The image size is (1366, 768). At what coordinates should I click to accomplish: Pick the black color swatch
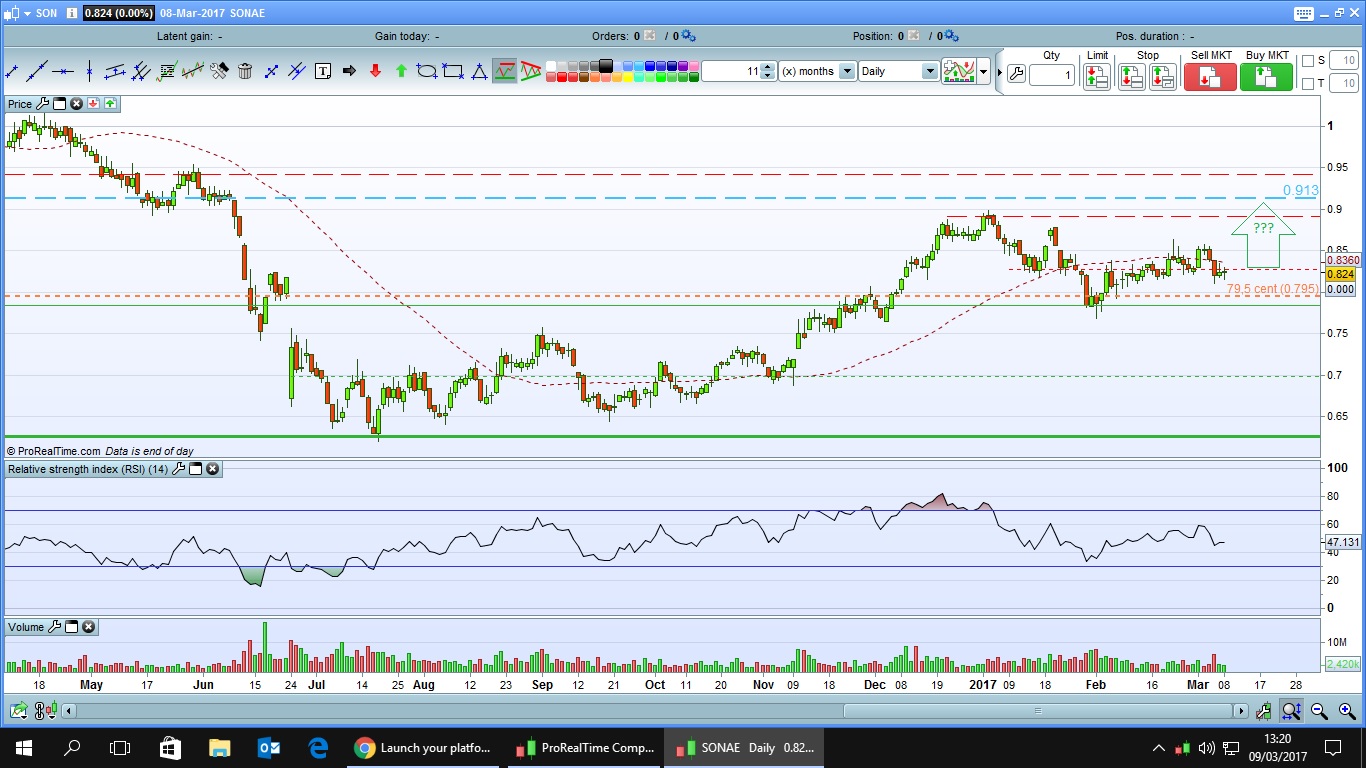[605, 66]
